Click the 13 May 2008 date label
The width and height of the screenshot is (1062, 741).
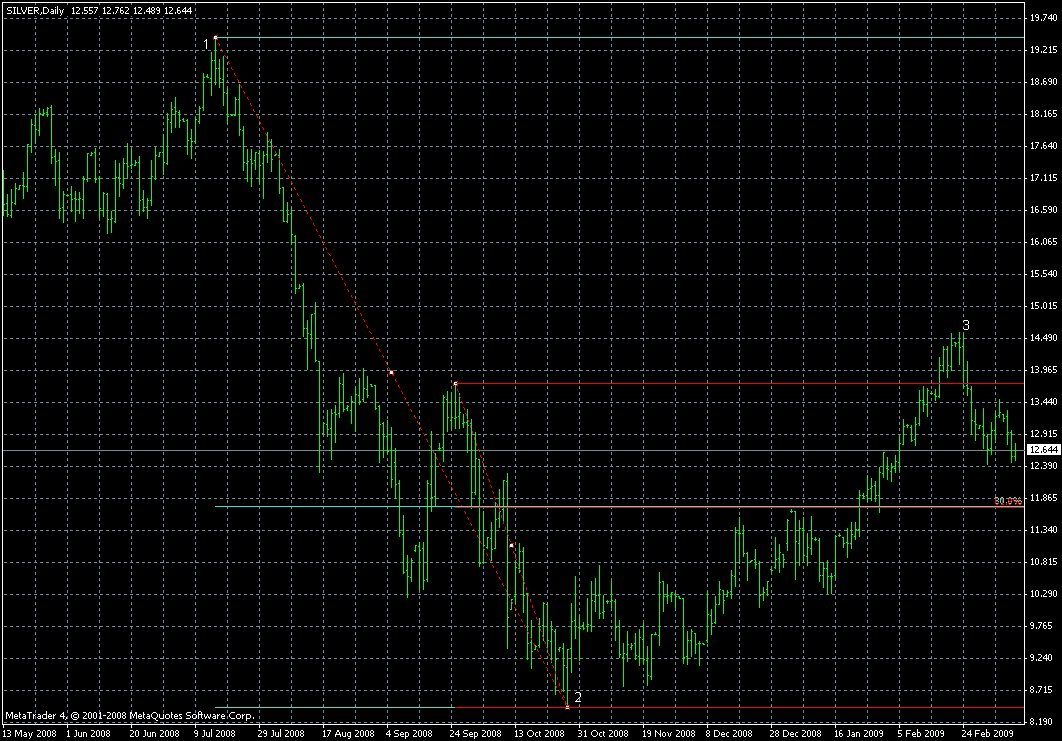point(30,734)
